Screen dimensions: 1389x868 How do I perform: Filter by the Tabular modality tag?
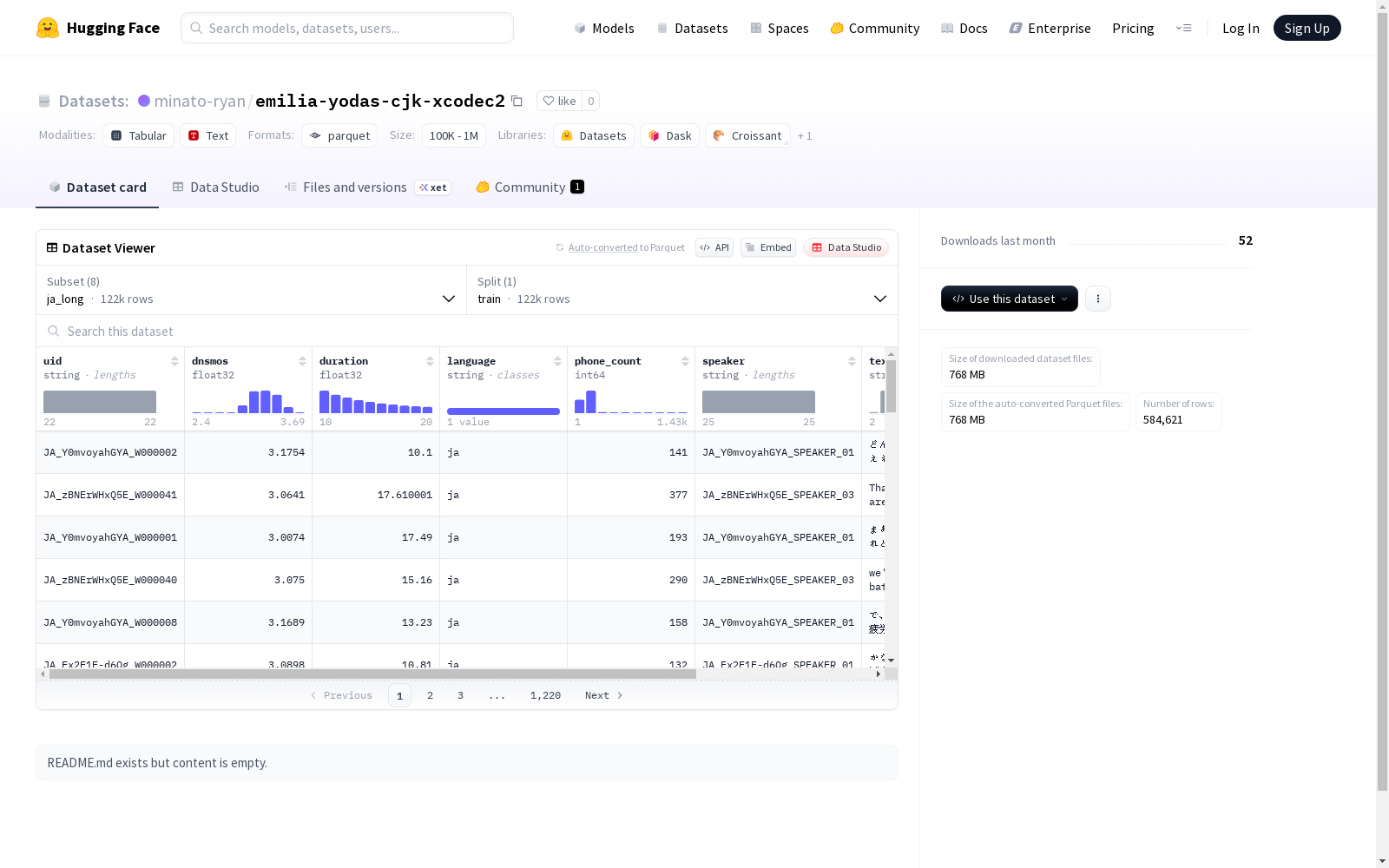[x=139, y=135]
